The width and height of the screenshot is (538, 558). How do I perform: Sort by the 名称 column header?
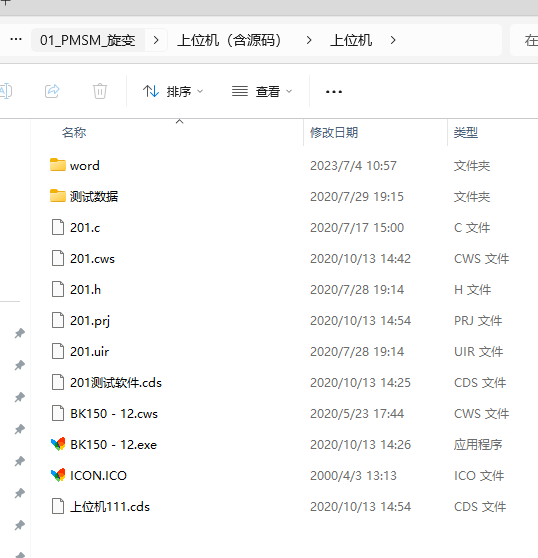click(74, 132)
